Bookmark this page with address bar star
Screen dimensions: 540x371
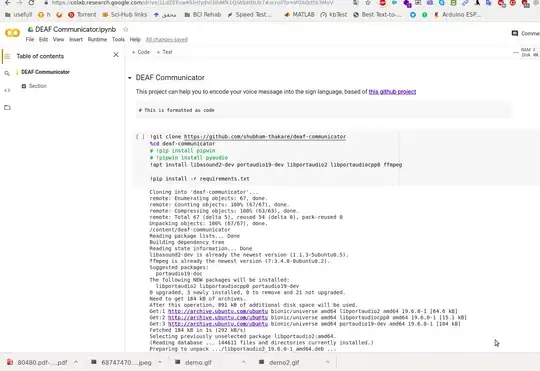368,3
